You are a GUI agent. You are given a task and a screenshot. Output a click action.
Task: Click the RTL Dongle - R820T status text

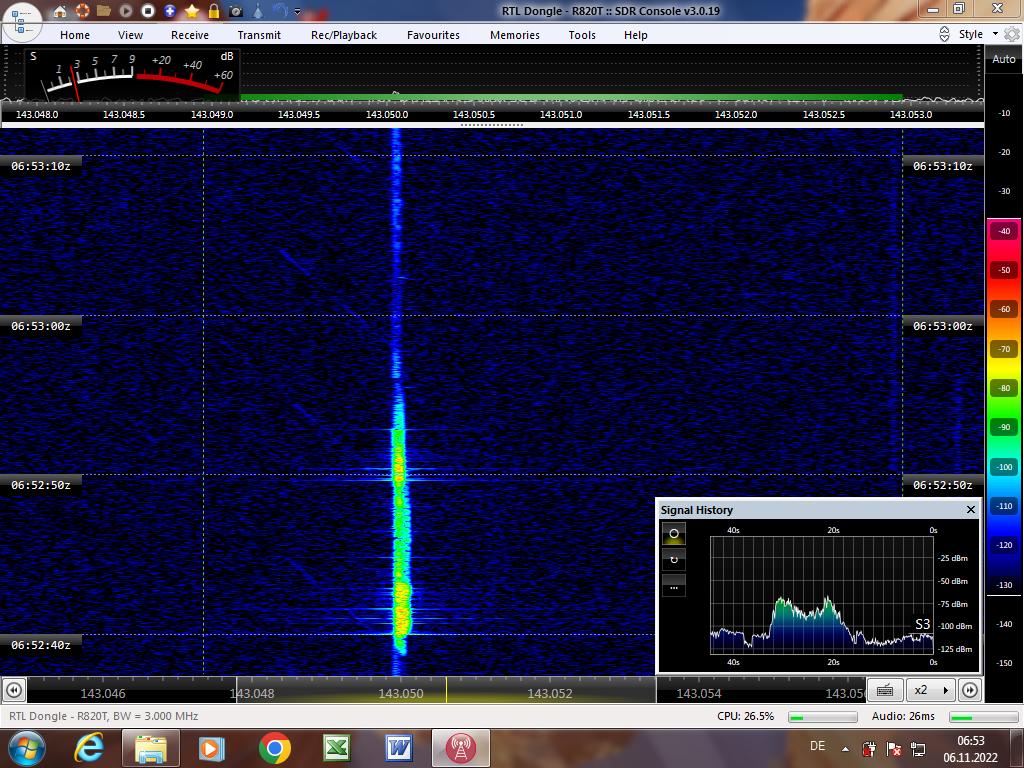pyautogui.click(x=104, y=716)
